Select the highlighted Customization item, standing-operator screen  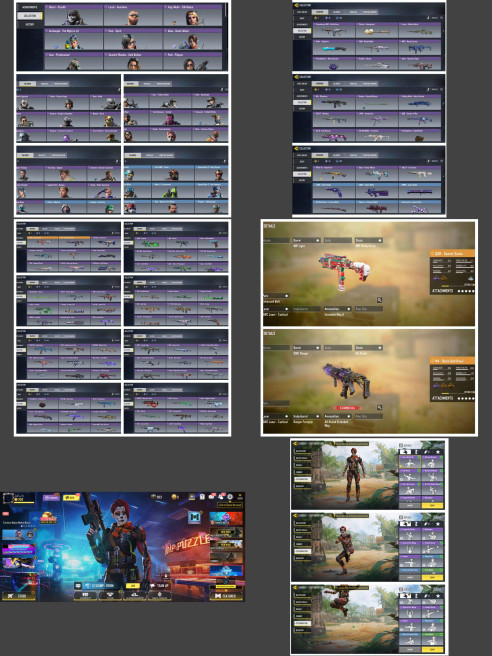[x=301, y=479]
